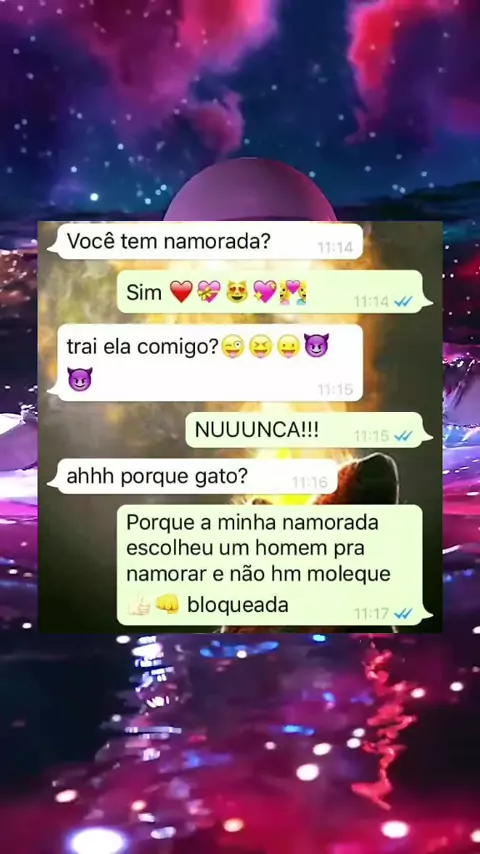This screenshot has height=854, width=480.
Task: Tap the winking tongue emoji after comigo
Action: tap(232, 346)
